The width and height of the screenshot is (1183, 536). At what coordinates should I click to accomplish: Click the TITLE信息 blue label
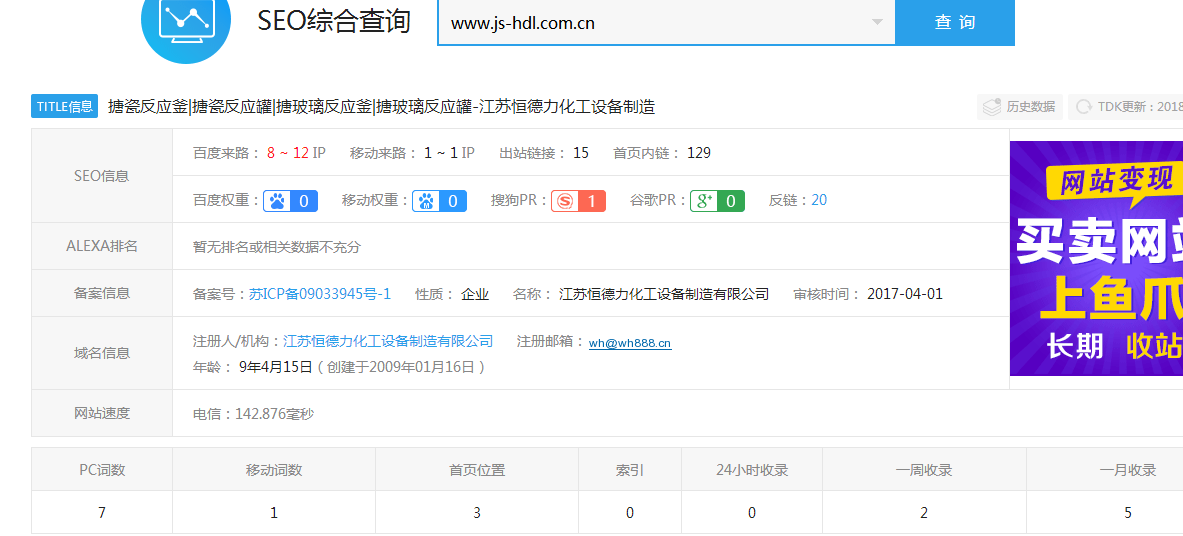point(65,107)
